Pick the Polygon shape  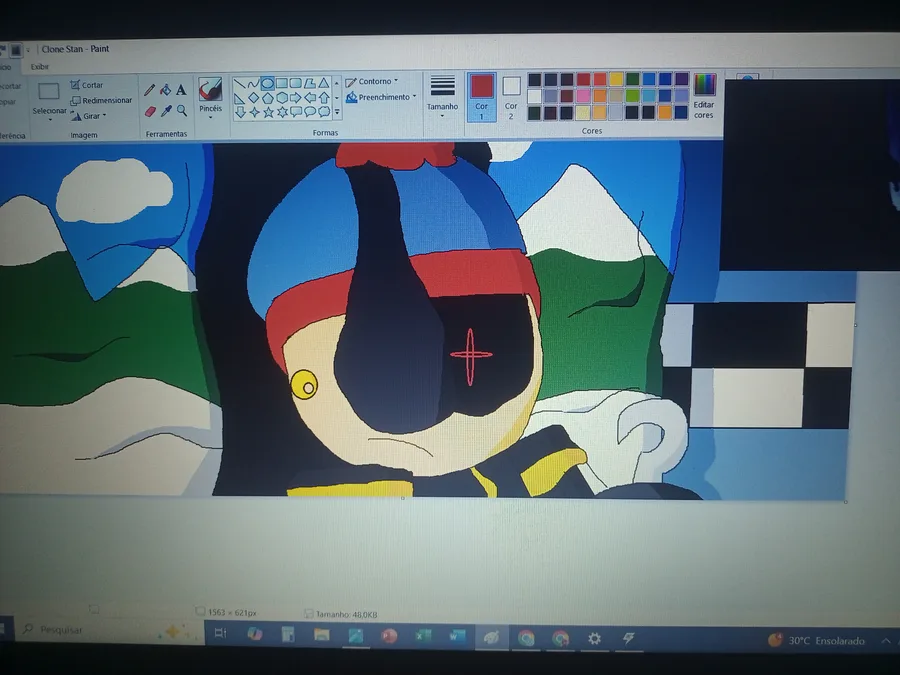coord(310,83)
